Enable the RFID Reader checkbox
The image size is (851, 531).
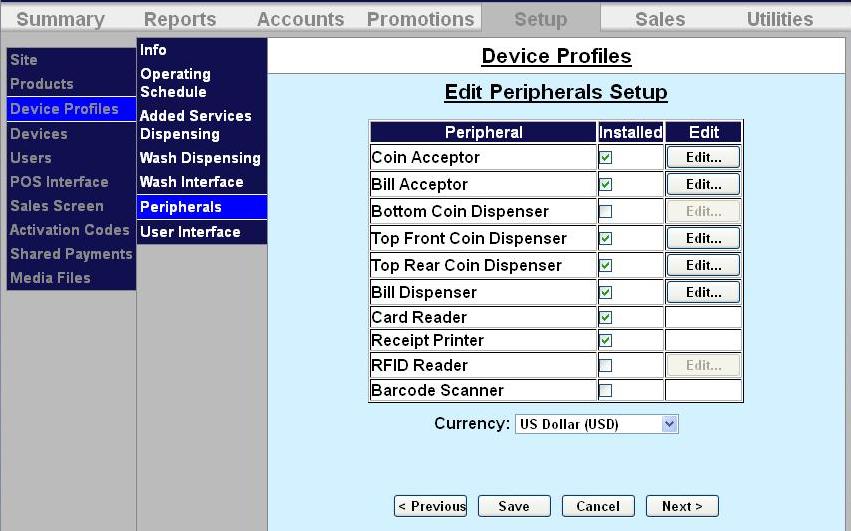(606, 365)
